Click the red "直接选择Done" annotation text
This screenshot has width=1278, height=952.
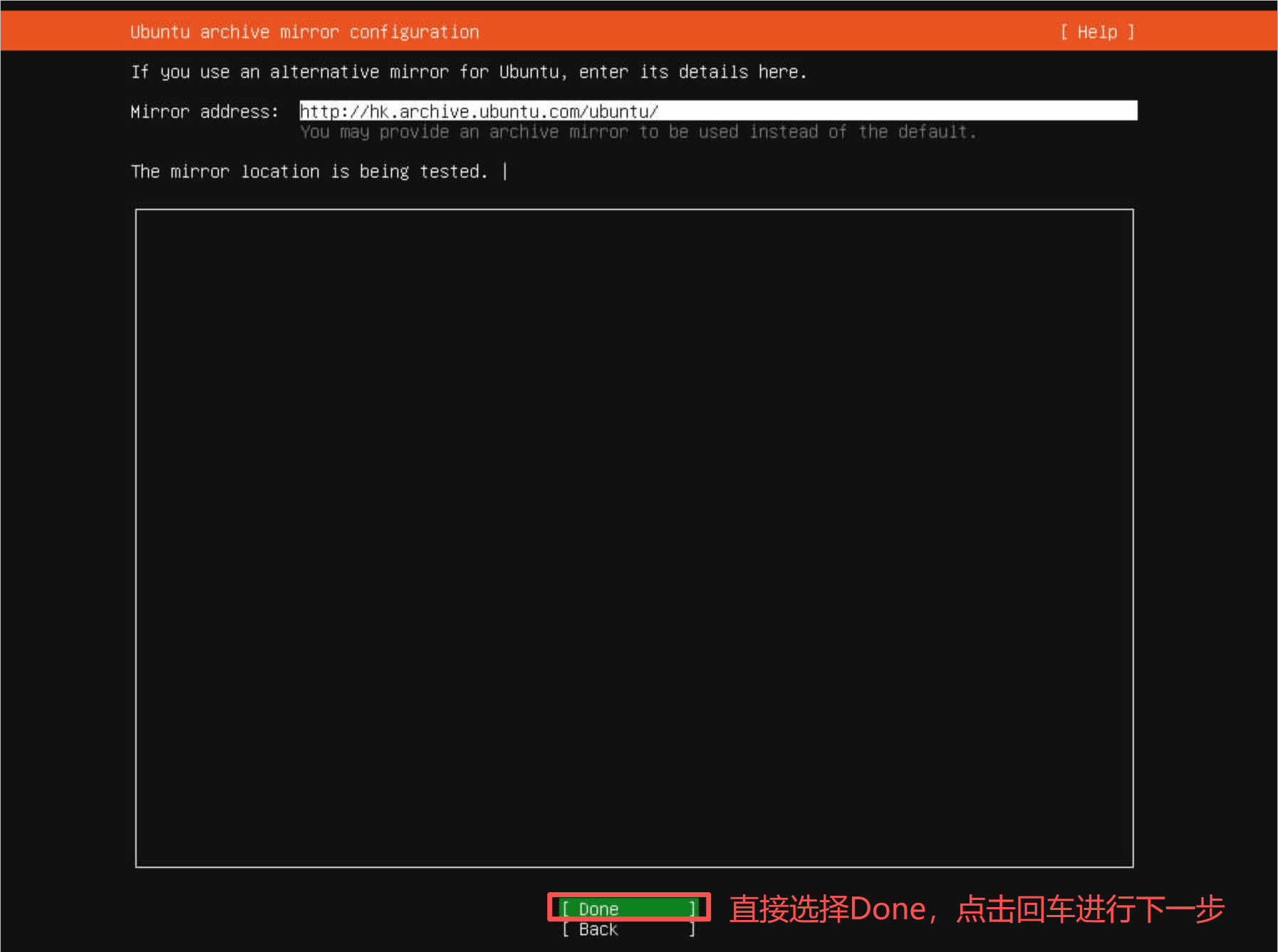pos(826,909)
